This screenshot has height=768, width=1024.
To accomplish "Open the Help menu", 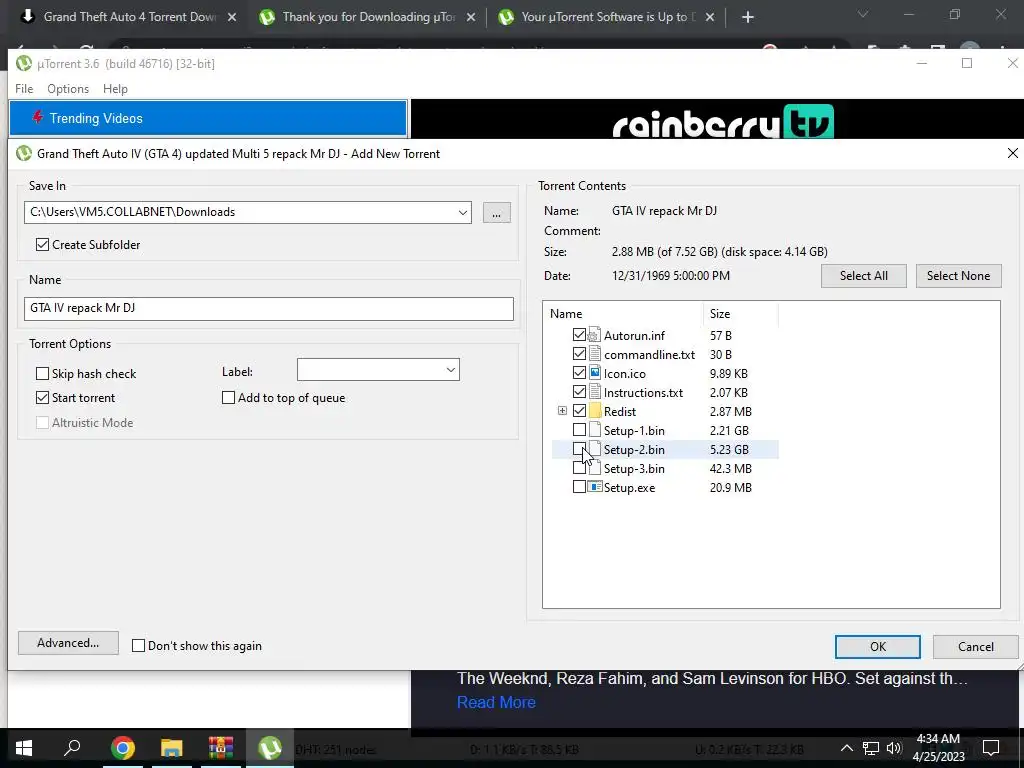I will point(116,89).
